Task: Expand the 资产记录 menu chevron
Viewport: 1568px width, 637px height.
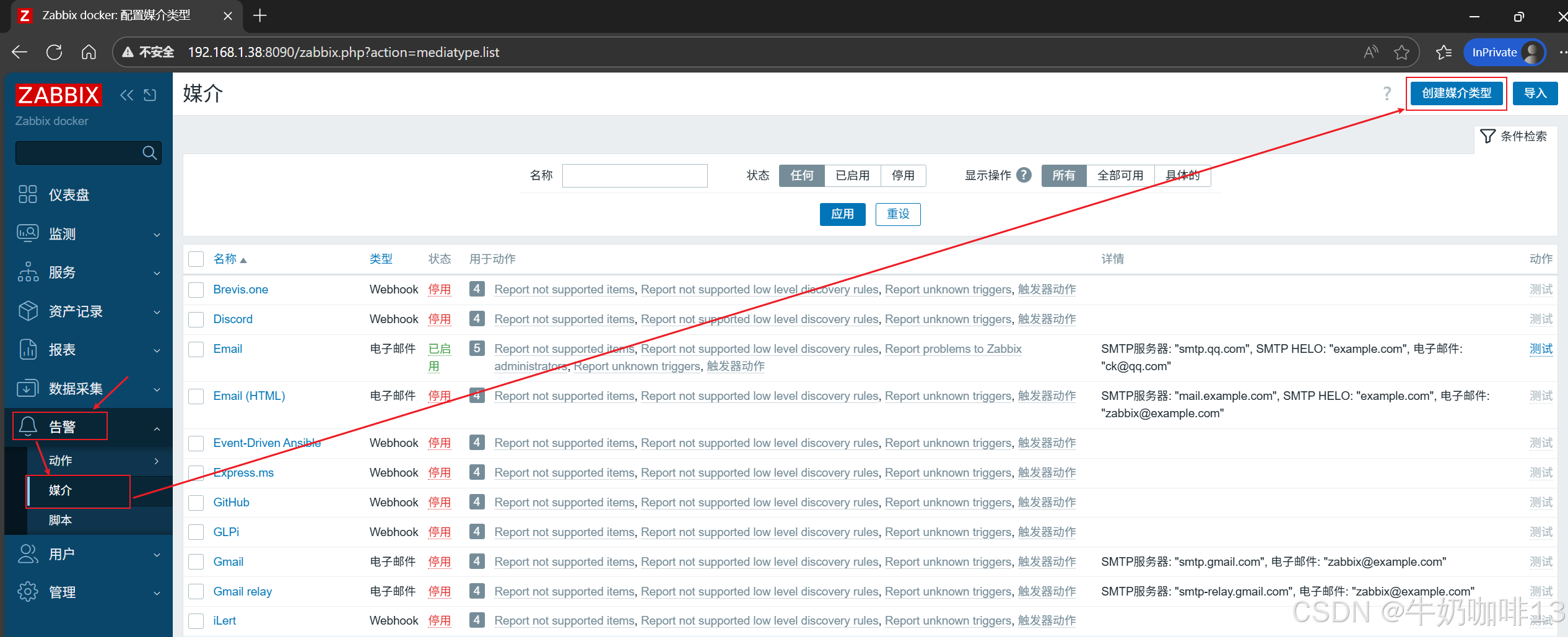Action: pyautogui.click(x=157, y=312)
